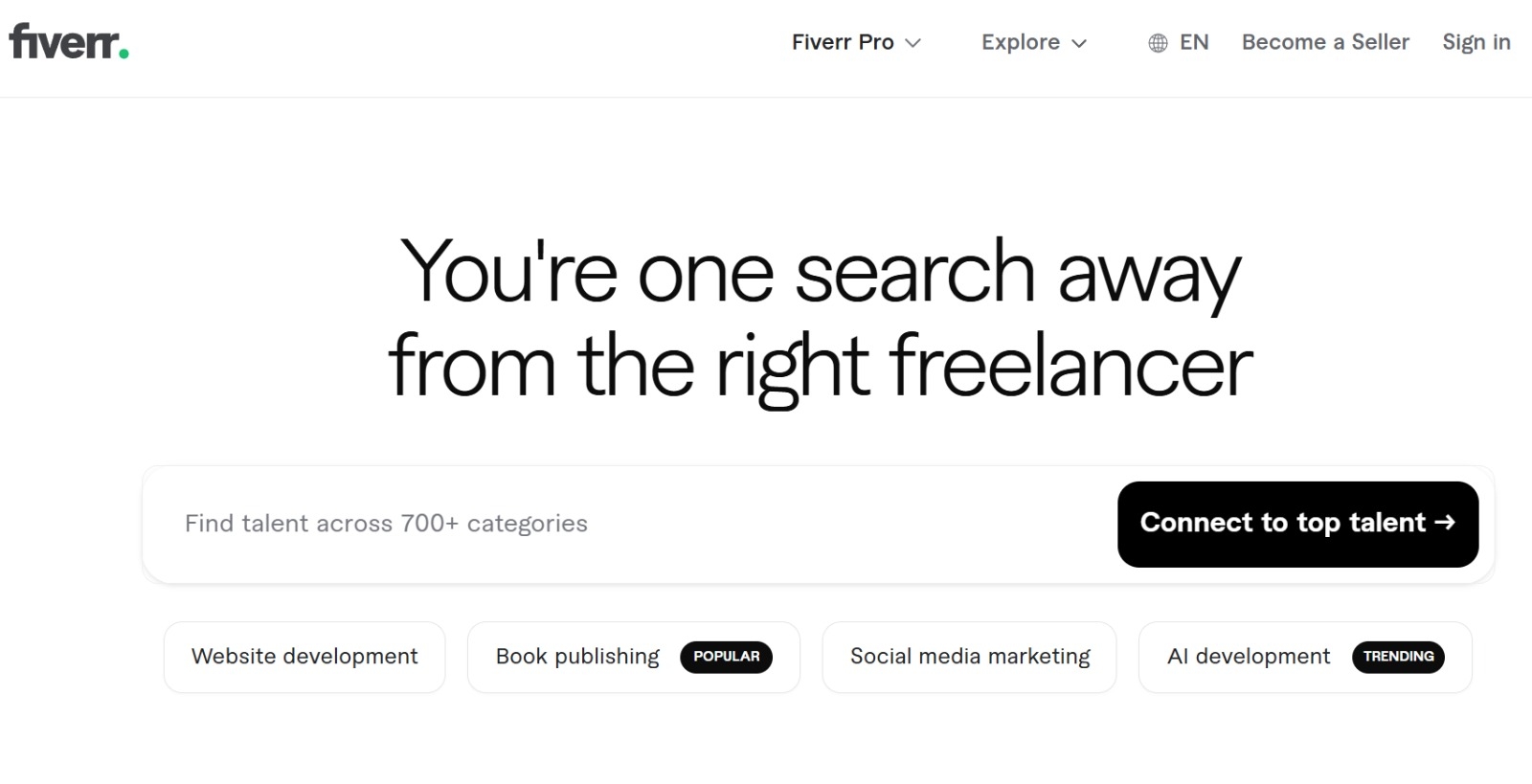
Task: Select Explore in the navigation bar
Action: tap(1020, 42)
